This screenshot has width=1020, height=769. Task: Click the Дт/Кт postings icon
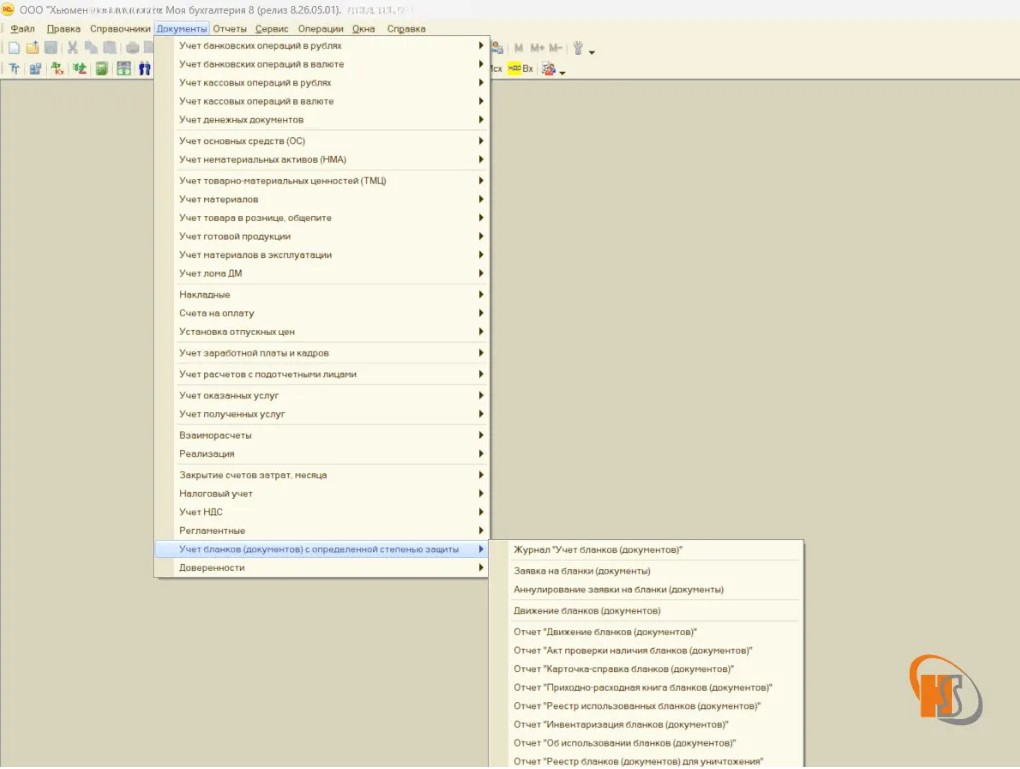(x=57, y=68)
